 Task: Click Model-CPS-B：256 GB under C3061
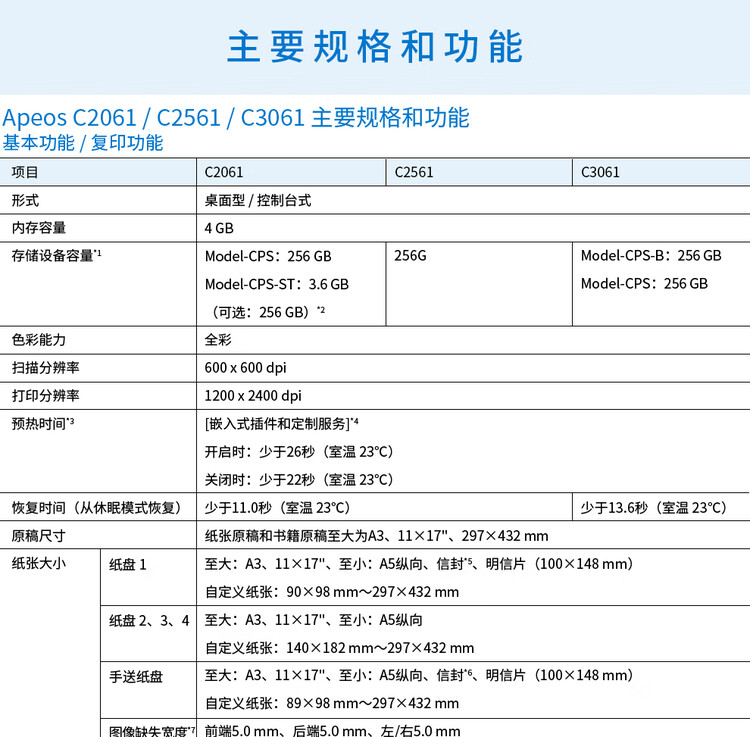click(651, 256)
